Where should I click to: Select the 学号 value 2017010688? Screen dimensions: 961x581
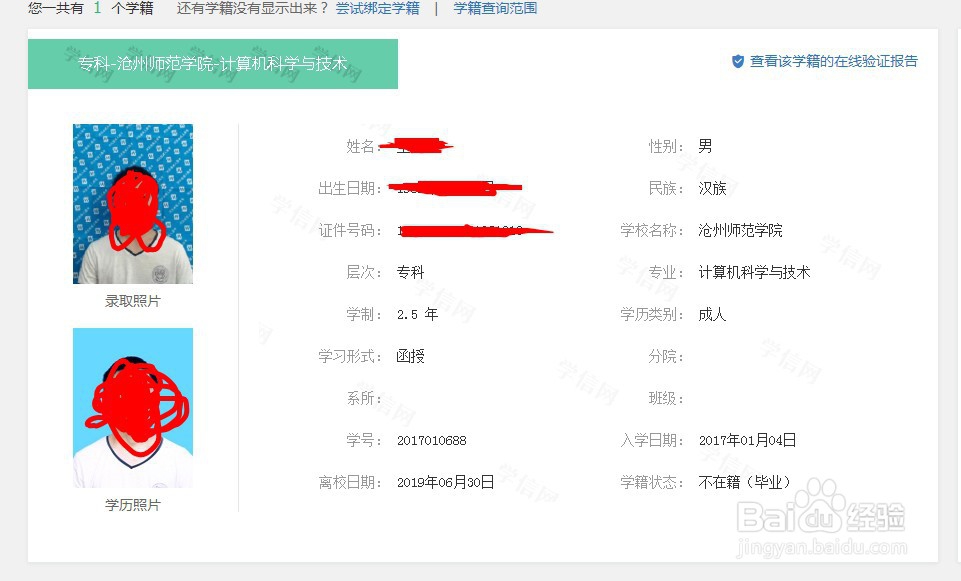tap(433, 440)
